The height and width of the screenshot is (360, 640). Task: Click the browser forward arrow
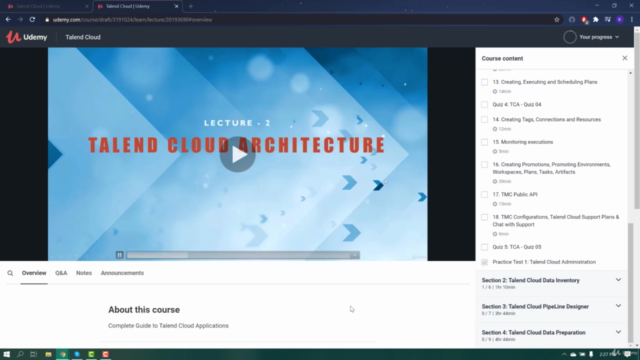(x=20, y=19)
